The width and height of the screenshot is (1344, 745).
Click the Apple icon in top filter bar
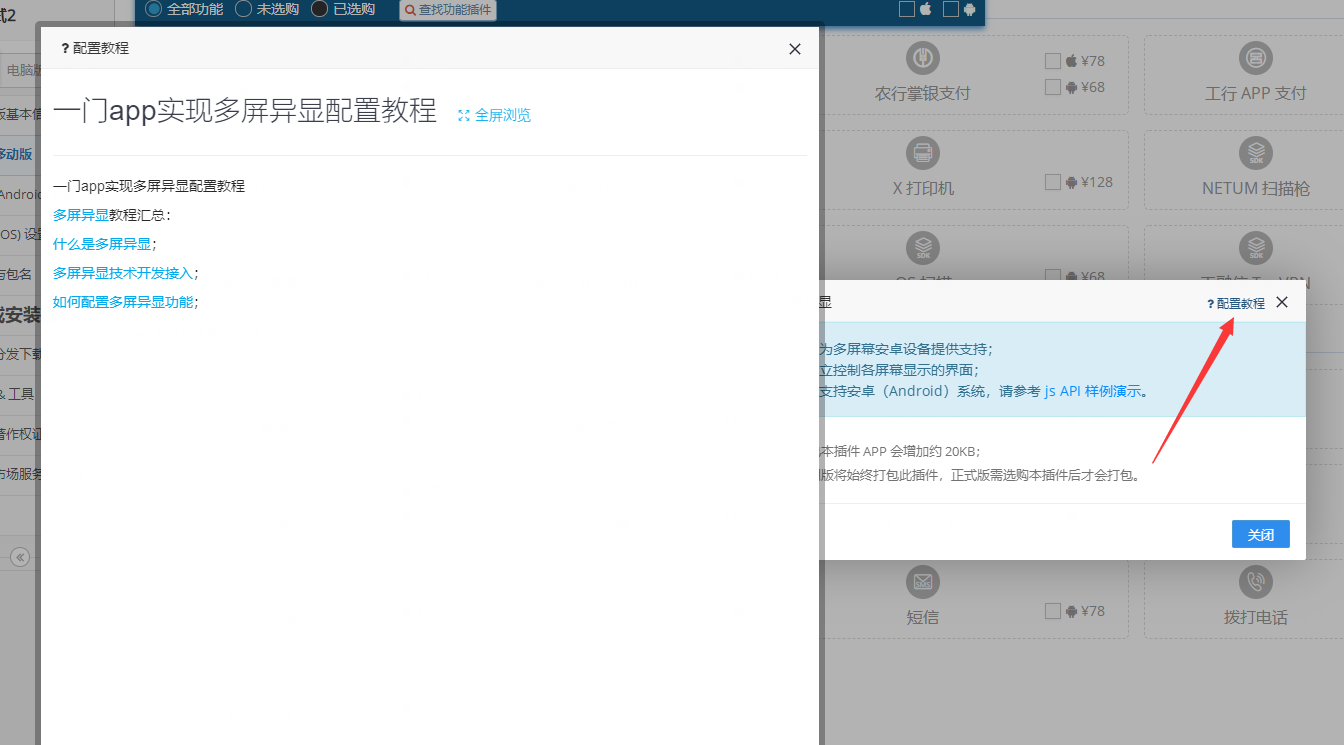[925, 9]
